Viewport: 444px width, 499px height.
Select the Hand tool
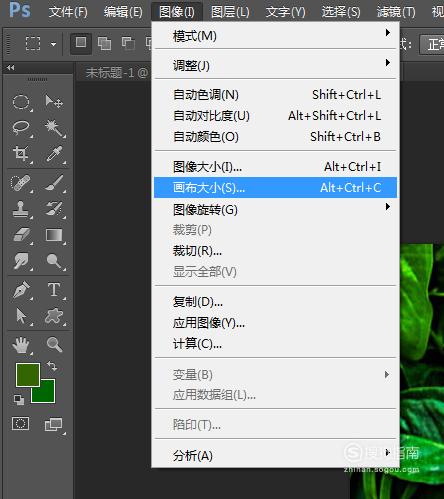(x=21, y=345)
